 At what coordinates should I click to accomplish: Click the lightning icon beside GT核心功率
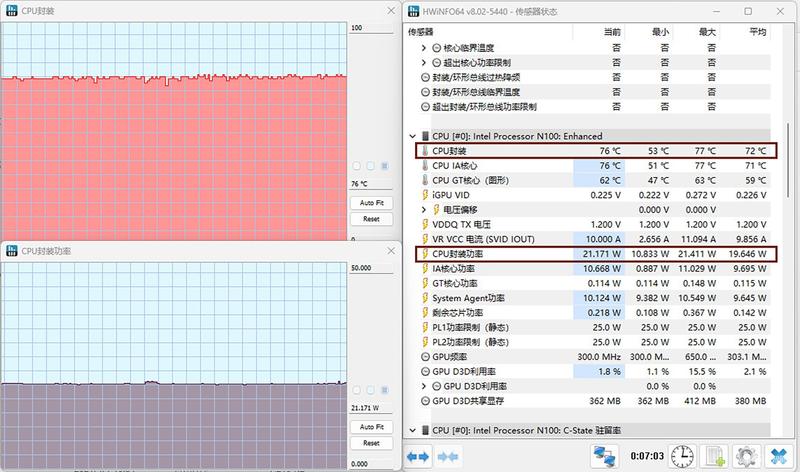[x=425, y=283]
